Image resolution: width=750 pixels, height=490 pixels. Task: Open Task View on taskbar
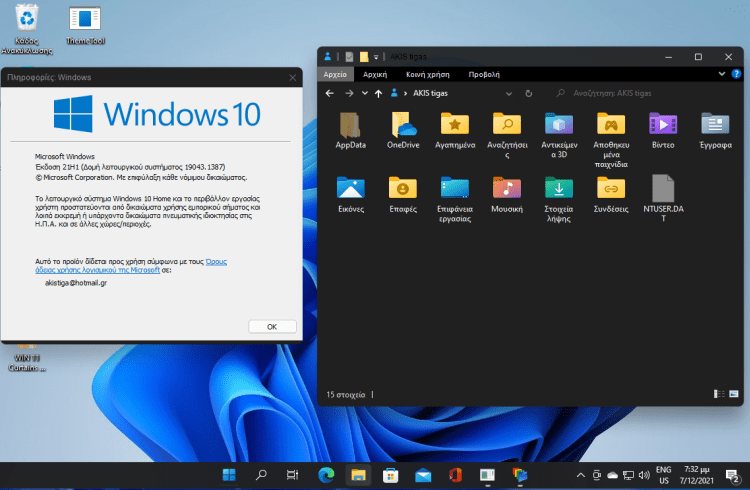[x=293, y=475]
